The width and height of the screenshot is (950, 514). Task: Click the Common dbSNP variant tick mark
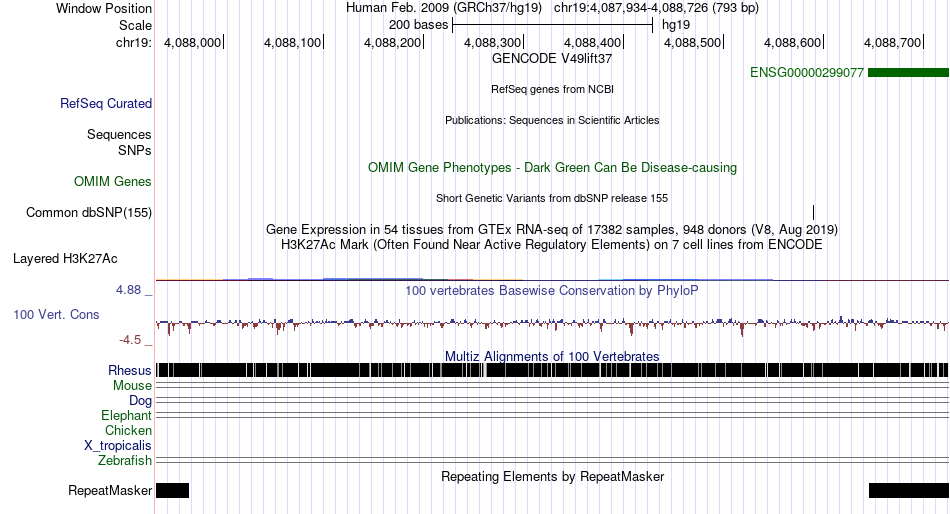point(813,212)
